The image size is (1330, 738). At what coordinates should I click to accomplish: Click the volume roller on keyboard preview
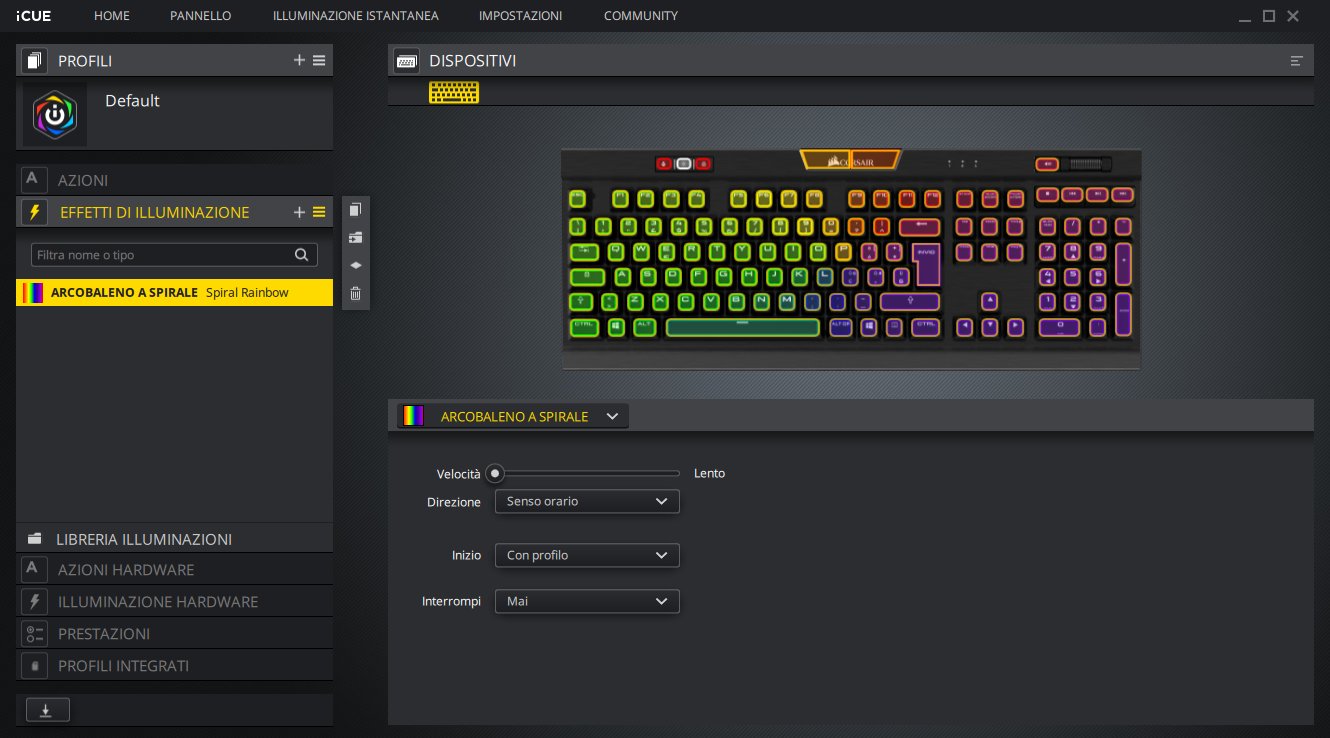click(1088, 164)
